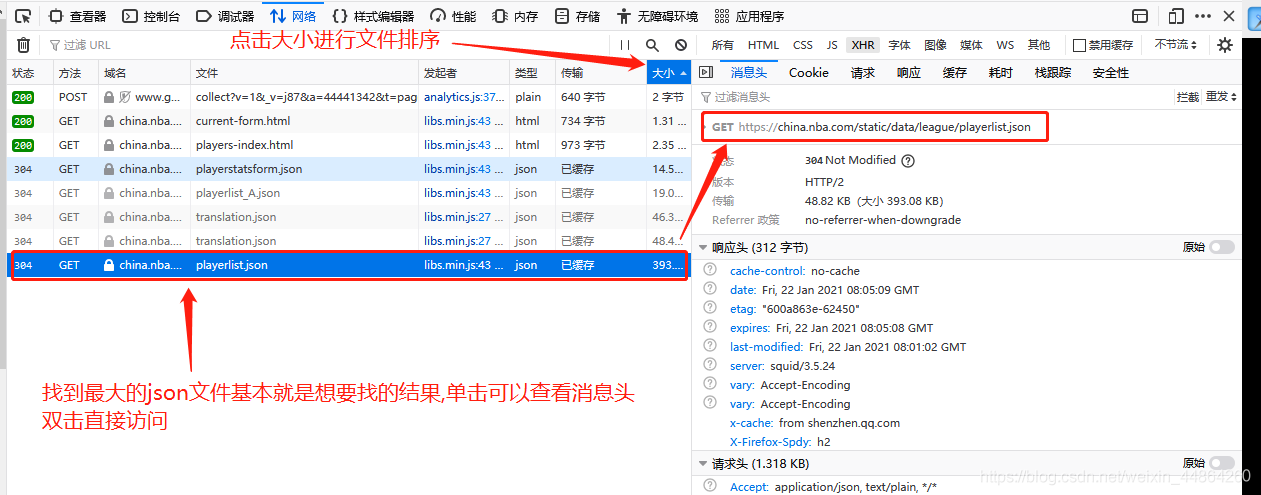Toggle 原始 switch for request headers
1261x495 pixels.
[1222, 463]
